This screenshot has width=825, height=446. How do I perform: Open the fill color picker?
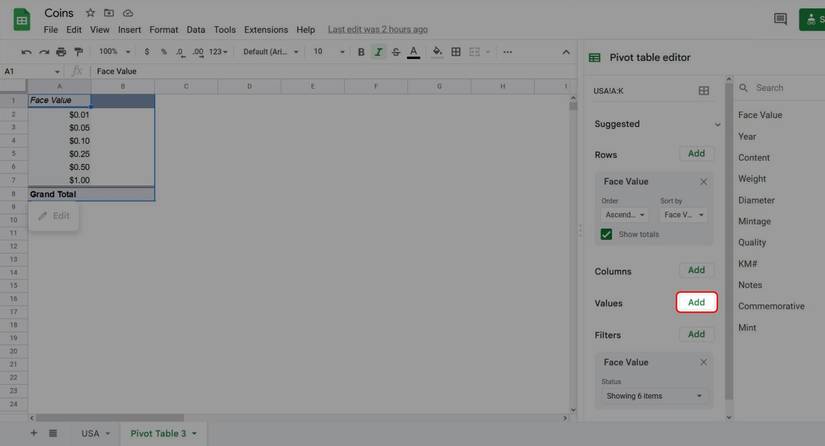pos(437,52)
